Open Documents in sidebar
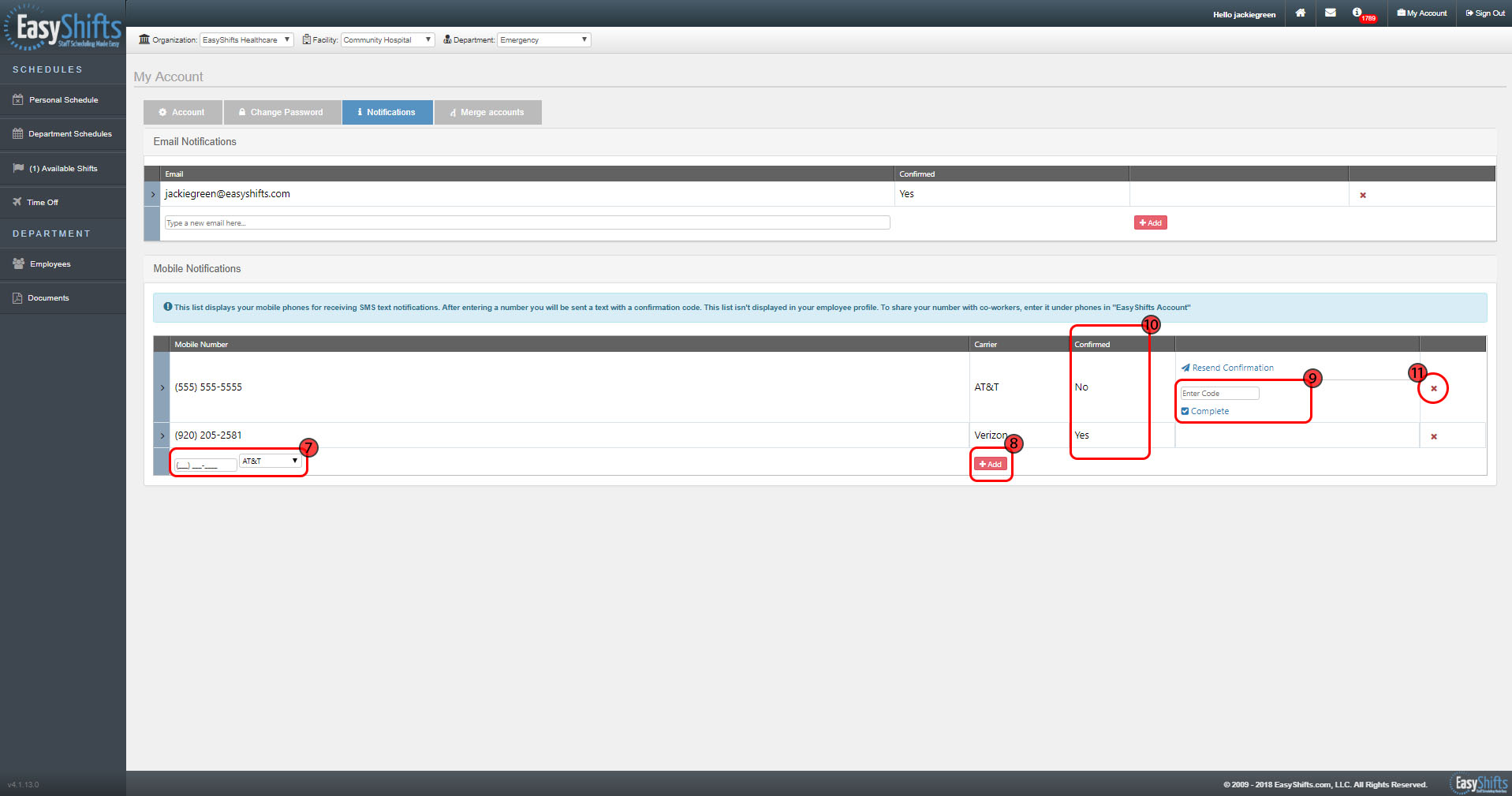1512x796 pixels. click(63, 298)
